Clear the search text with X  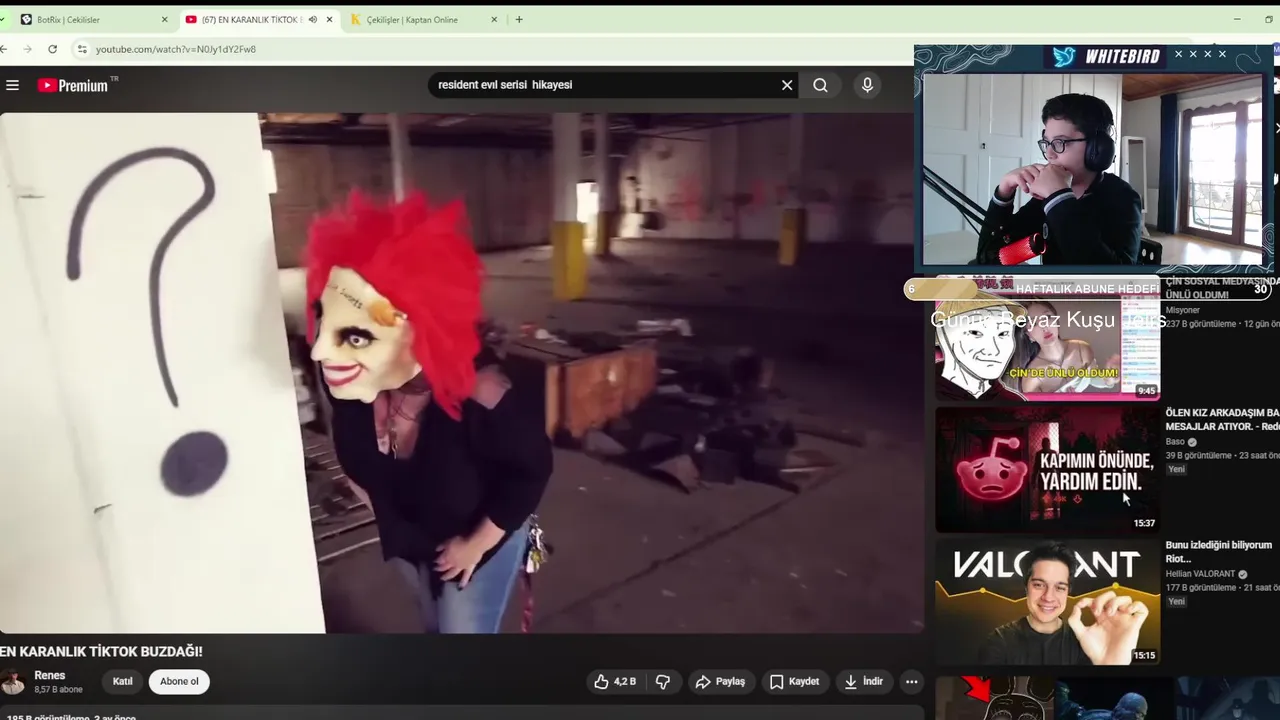(x=787, y=85)
